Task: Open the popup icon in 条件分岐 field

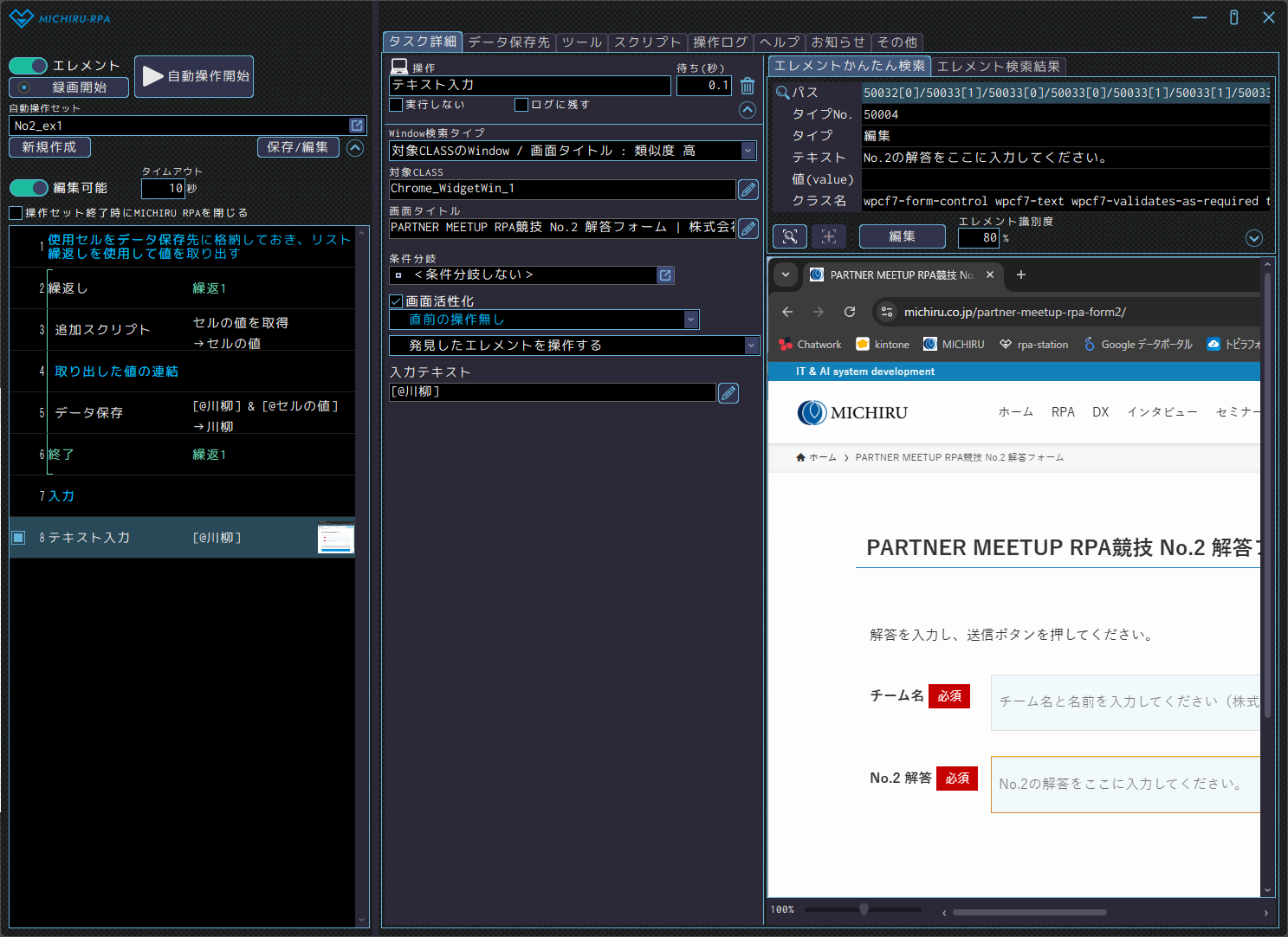Action: point(665,275)
